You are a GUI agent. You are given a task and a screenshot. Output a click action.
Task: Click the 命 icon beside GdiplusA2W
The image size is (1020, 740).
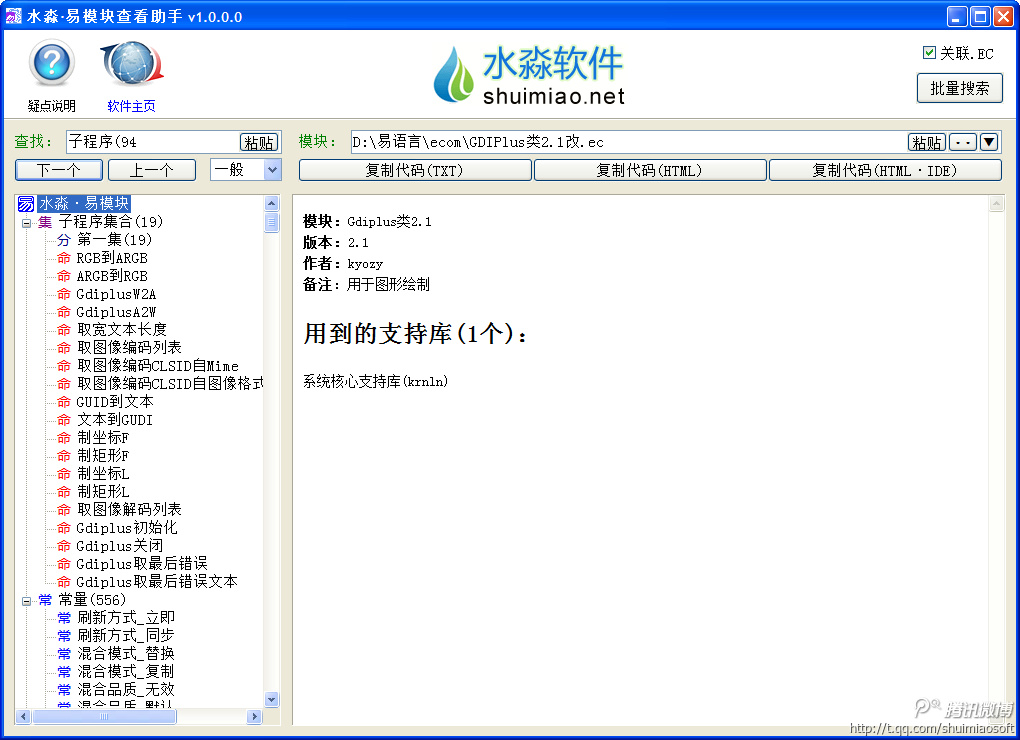point(63,312)
